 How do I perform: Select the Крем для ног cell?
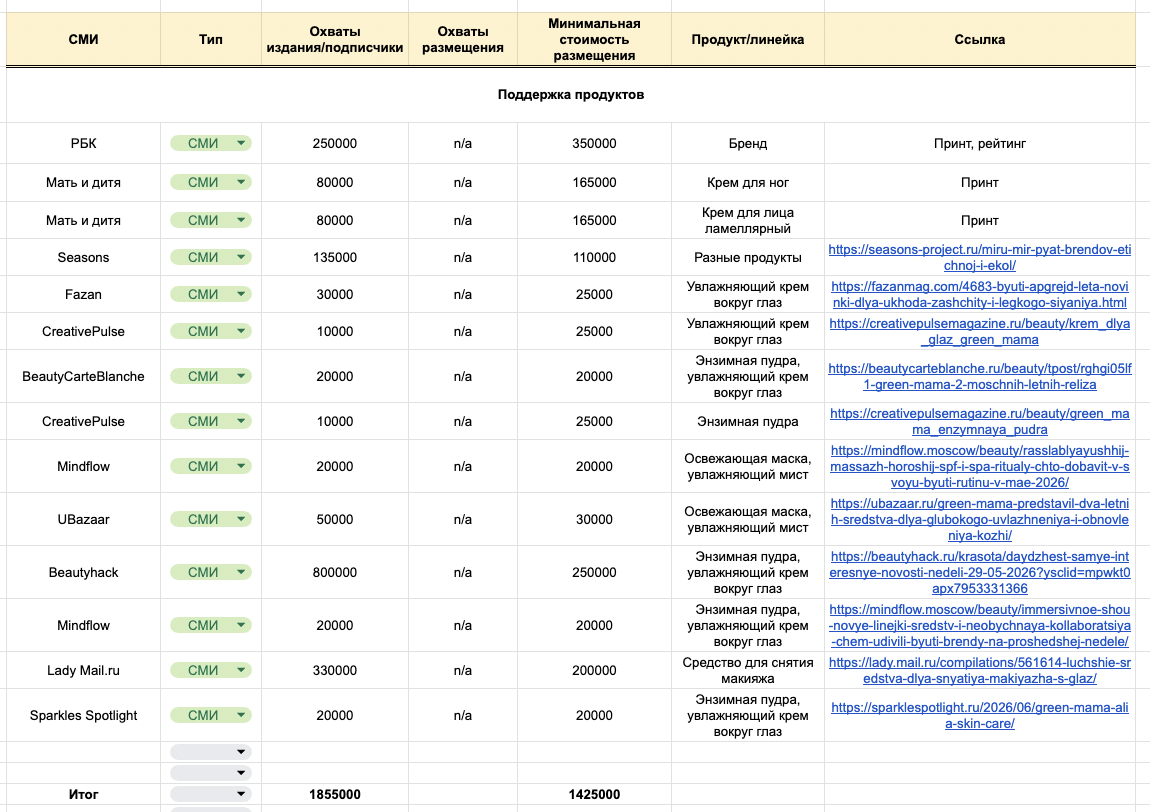point(747,182)
